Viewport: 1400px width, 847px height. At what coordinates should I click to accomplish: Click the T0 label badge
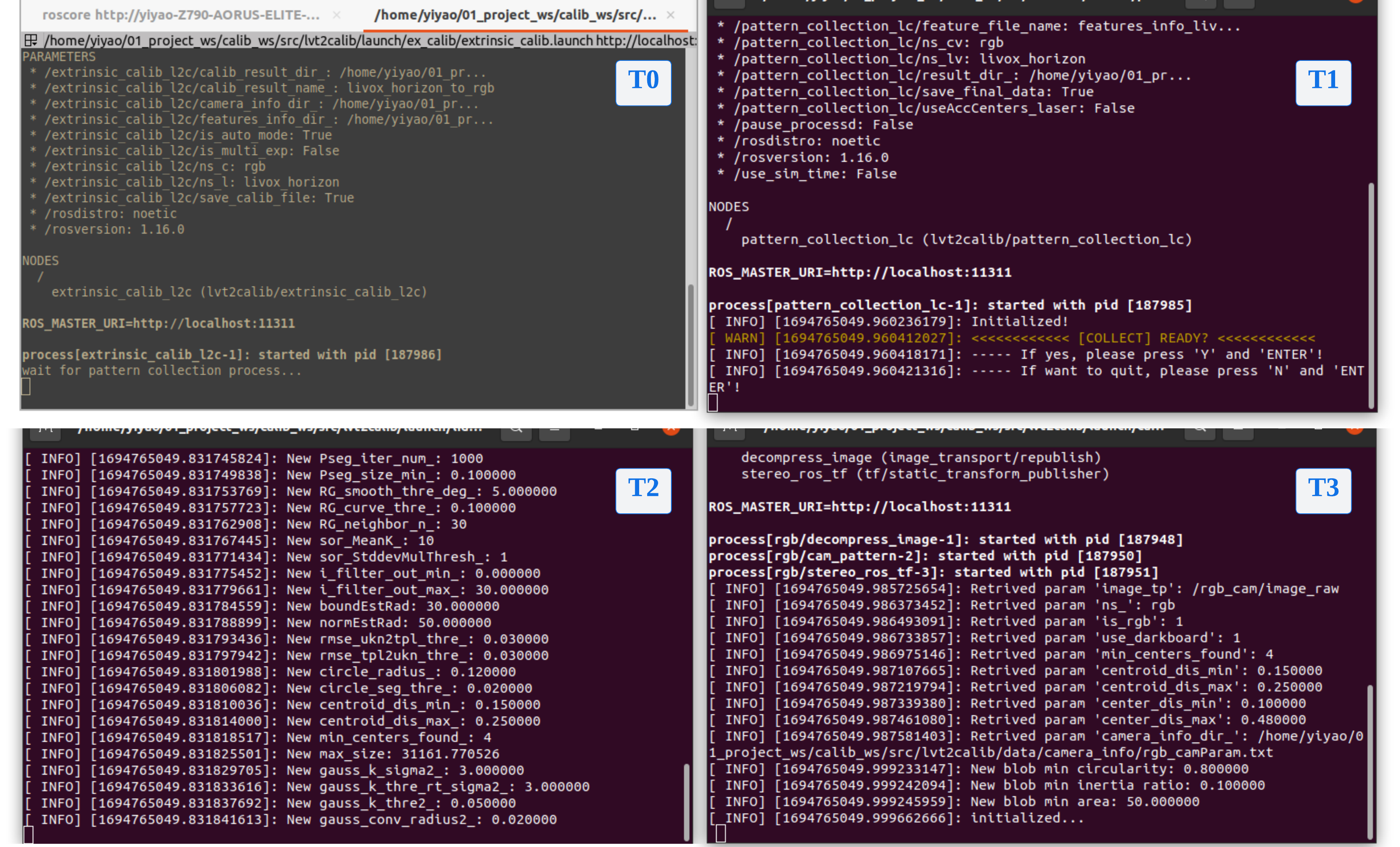pos(643,82)
